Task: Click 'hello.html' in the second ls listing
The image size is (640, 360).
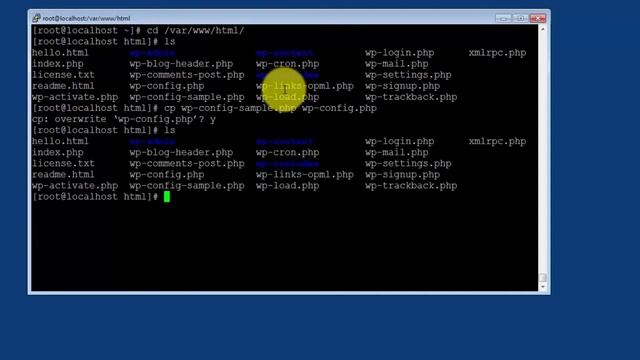Action: tap(60, 141)
